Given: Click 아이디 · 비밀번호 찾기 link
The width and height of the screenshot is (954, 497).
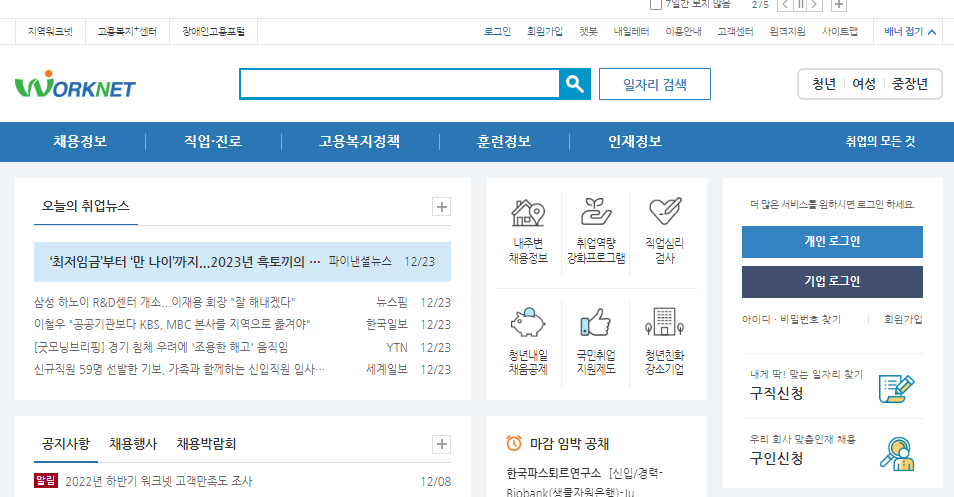Looking at the screenshot, I should [791, 319].
